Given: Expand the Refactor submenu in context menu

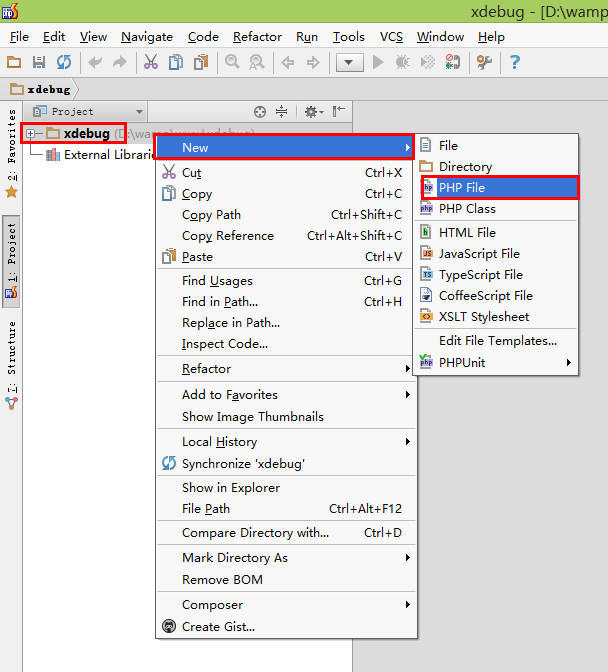Looking at the screenshot, I should (286, 369).
